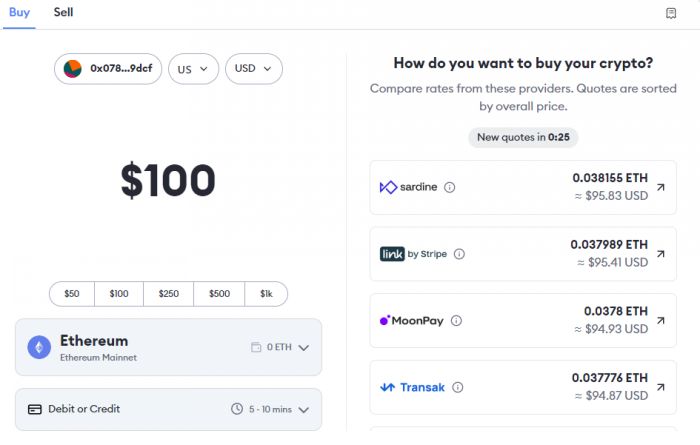The width and height of the screenshot is (700, 445).
Task: Expand the Ethereum token selector chevron
Action: pyautogui.click(x=304, y=348)
